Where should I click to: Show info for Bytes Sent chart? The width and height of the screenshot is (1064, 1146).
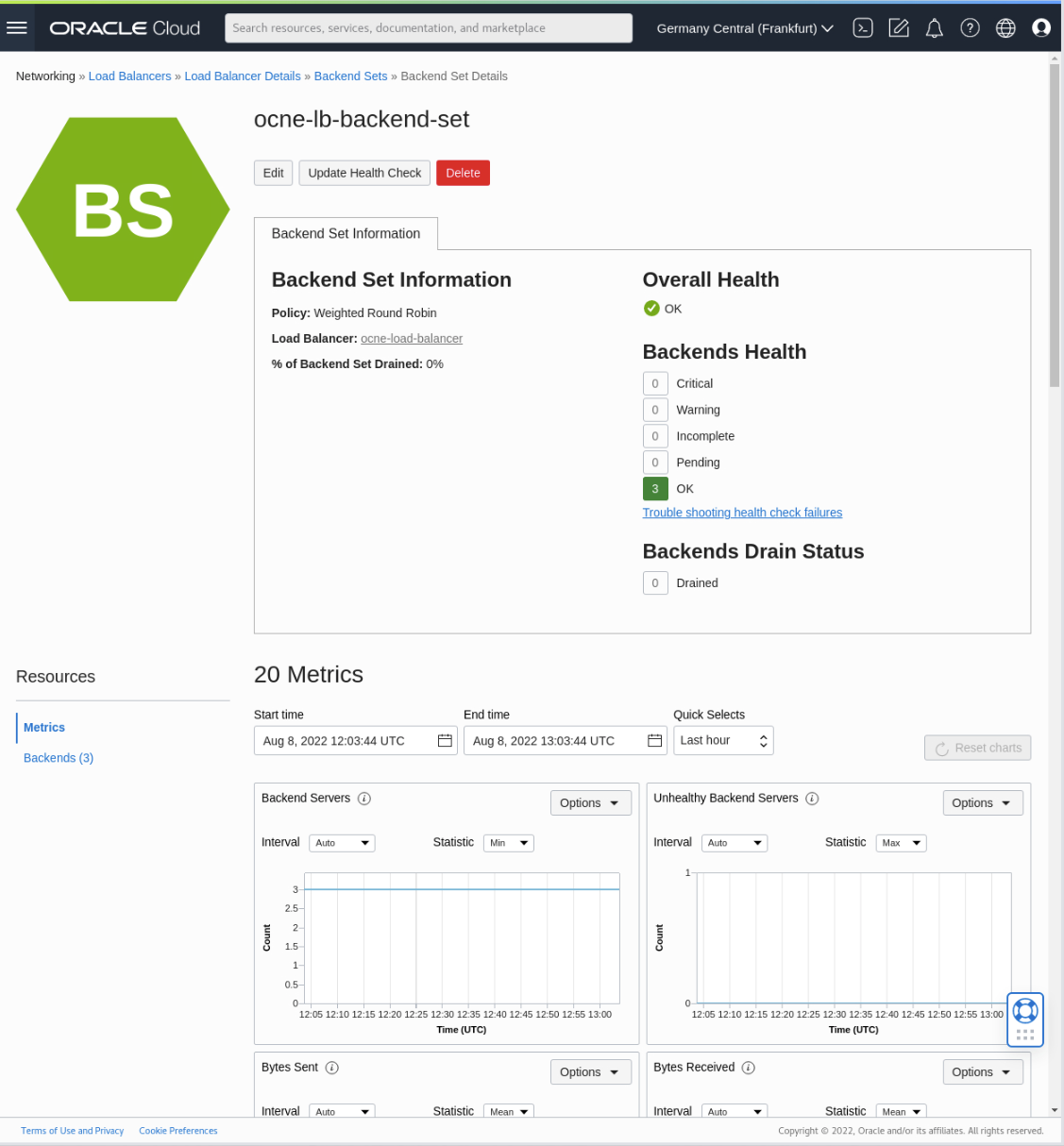[332, 1068]
